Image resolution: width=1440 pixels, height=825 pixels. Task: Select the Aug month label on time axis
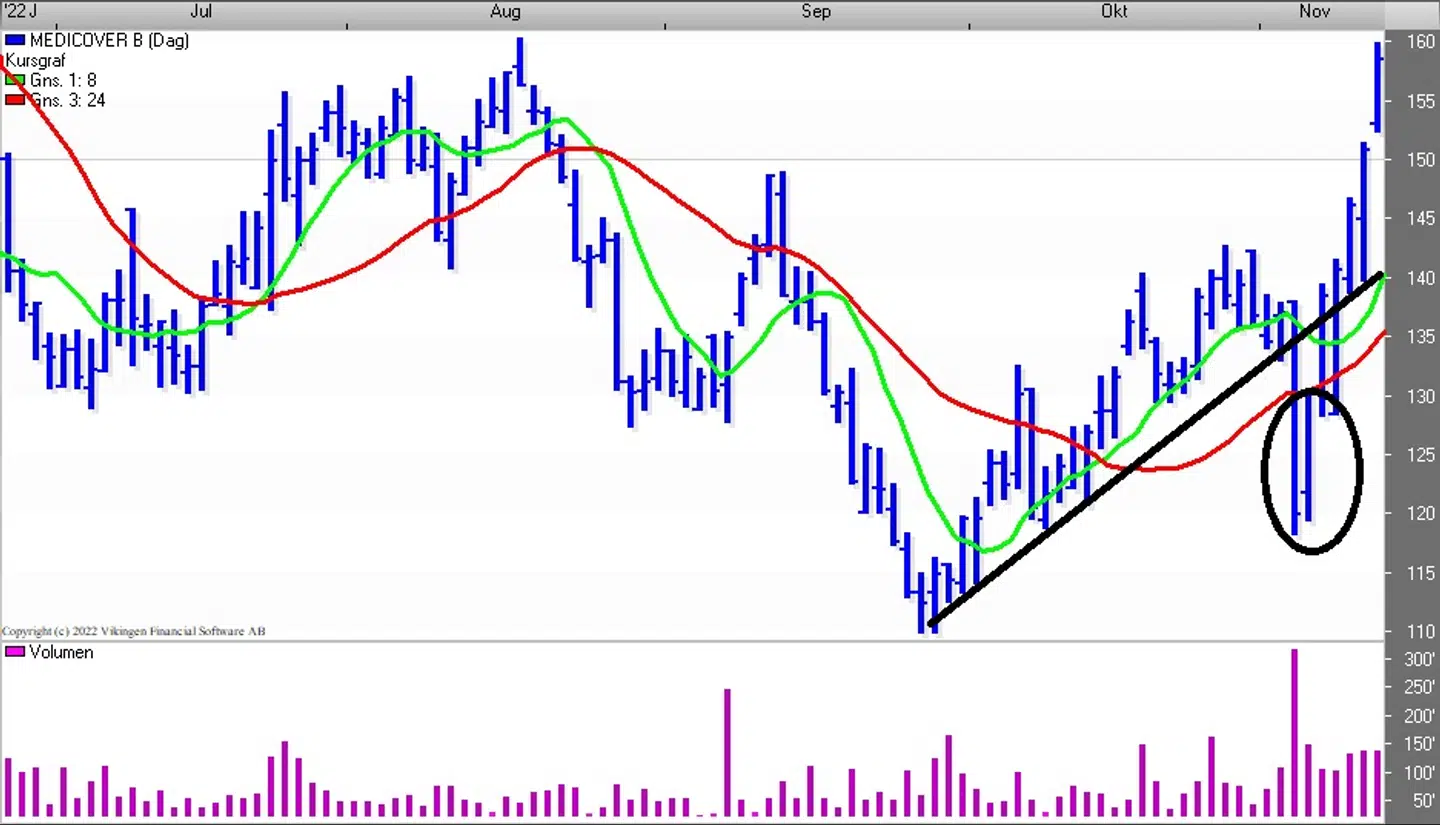tap(505, 11)
